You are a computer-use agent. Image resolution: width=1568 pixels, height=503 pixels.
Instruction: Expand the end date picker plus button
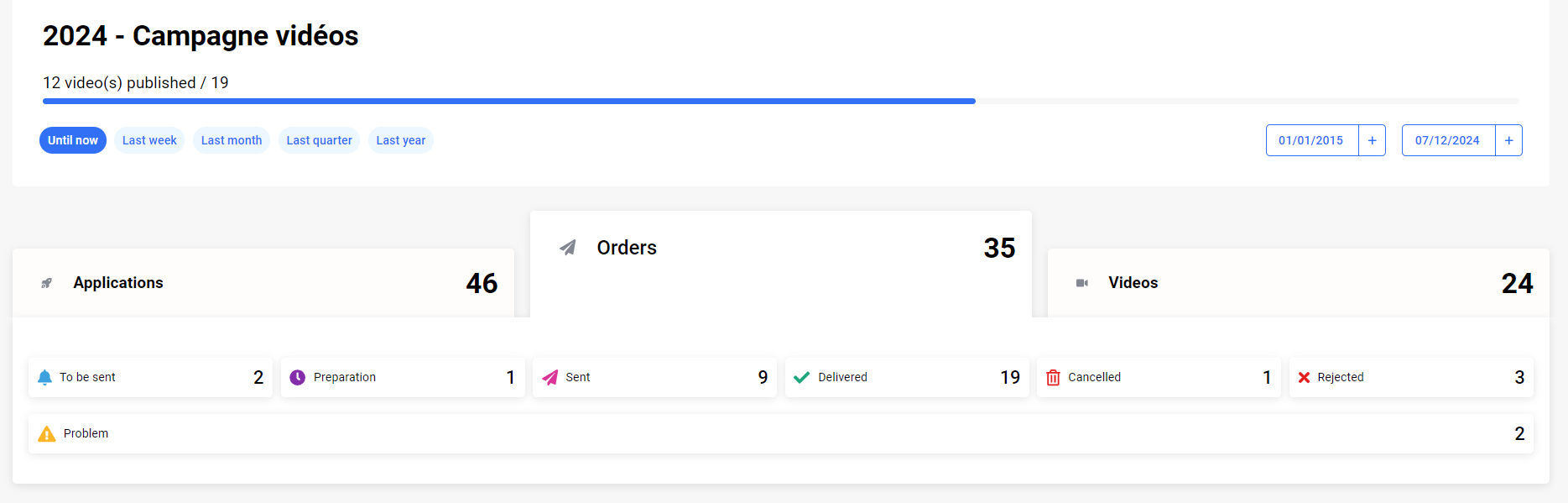[x=1508, y=140]
